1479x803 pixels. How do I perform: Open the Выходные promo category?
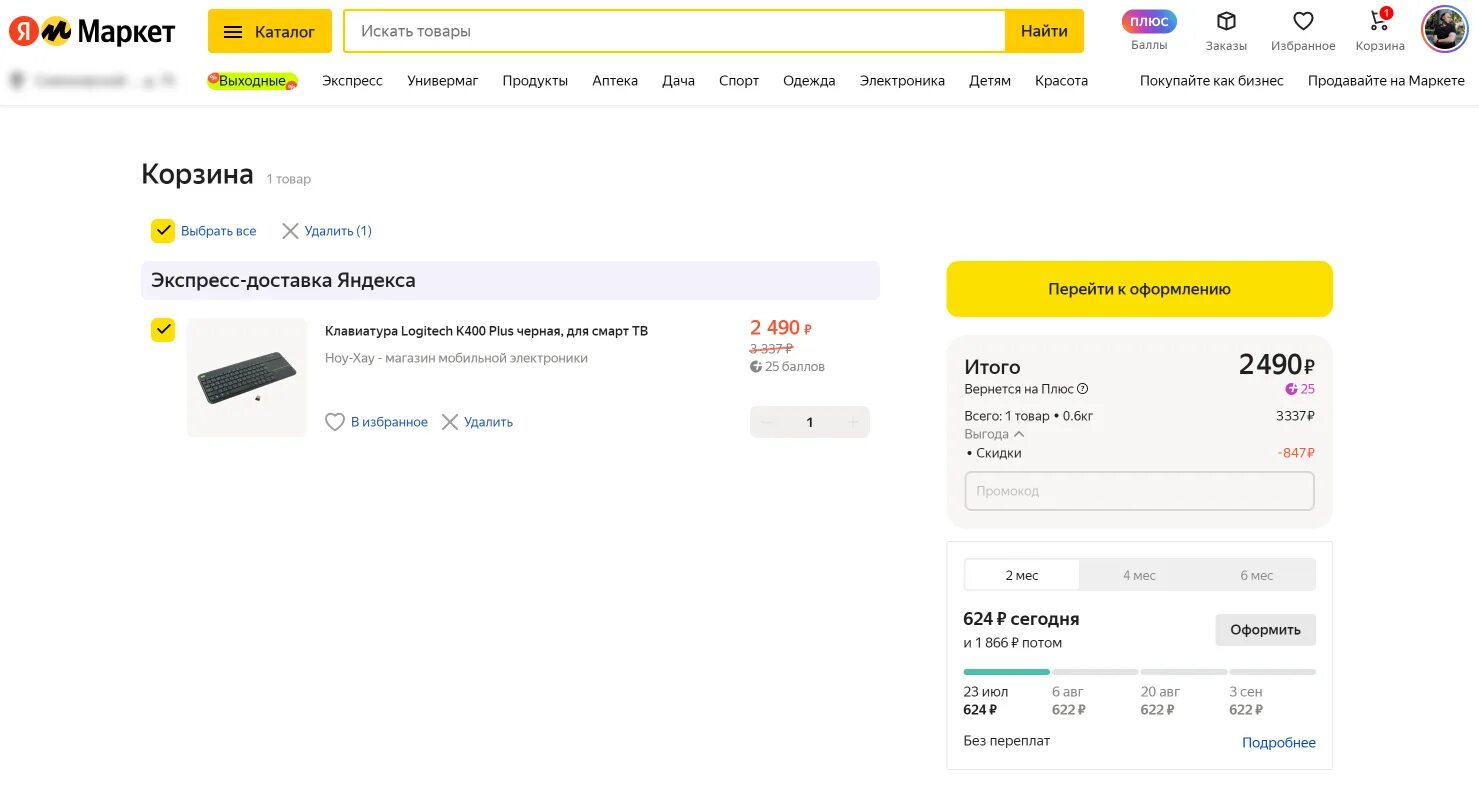(x=252, y=81)
